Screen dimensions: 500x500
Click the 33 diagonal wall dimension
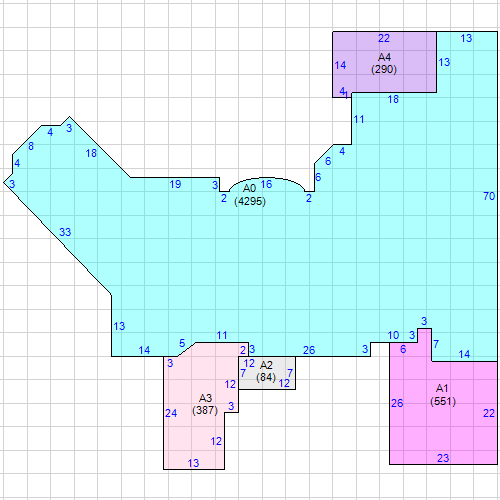pos(65,232)
